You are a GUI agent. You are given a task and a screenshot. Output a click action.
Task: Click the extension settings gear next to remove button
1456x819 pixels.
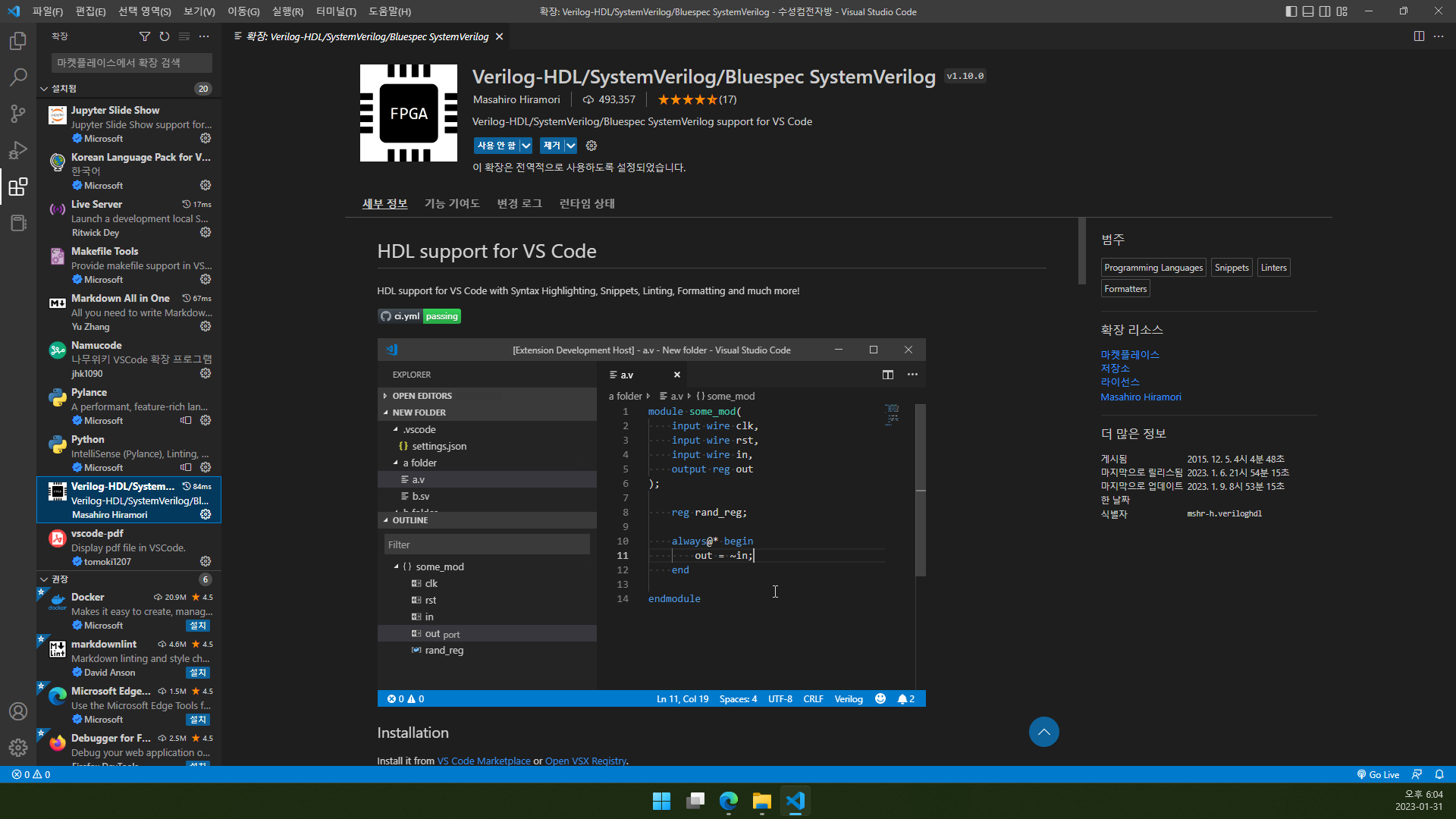coord(591,146)
